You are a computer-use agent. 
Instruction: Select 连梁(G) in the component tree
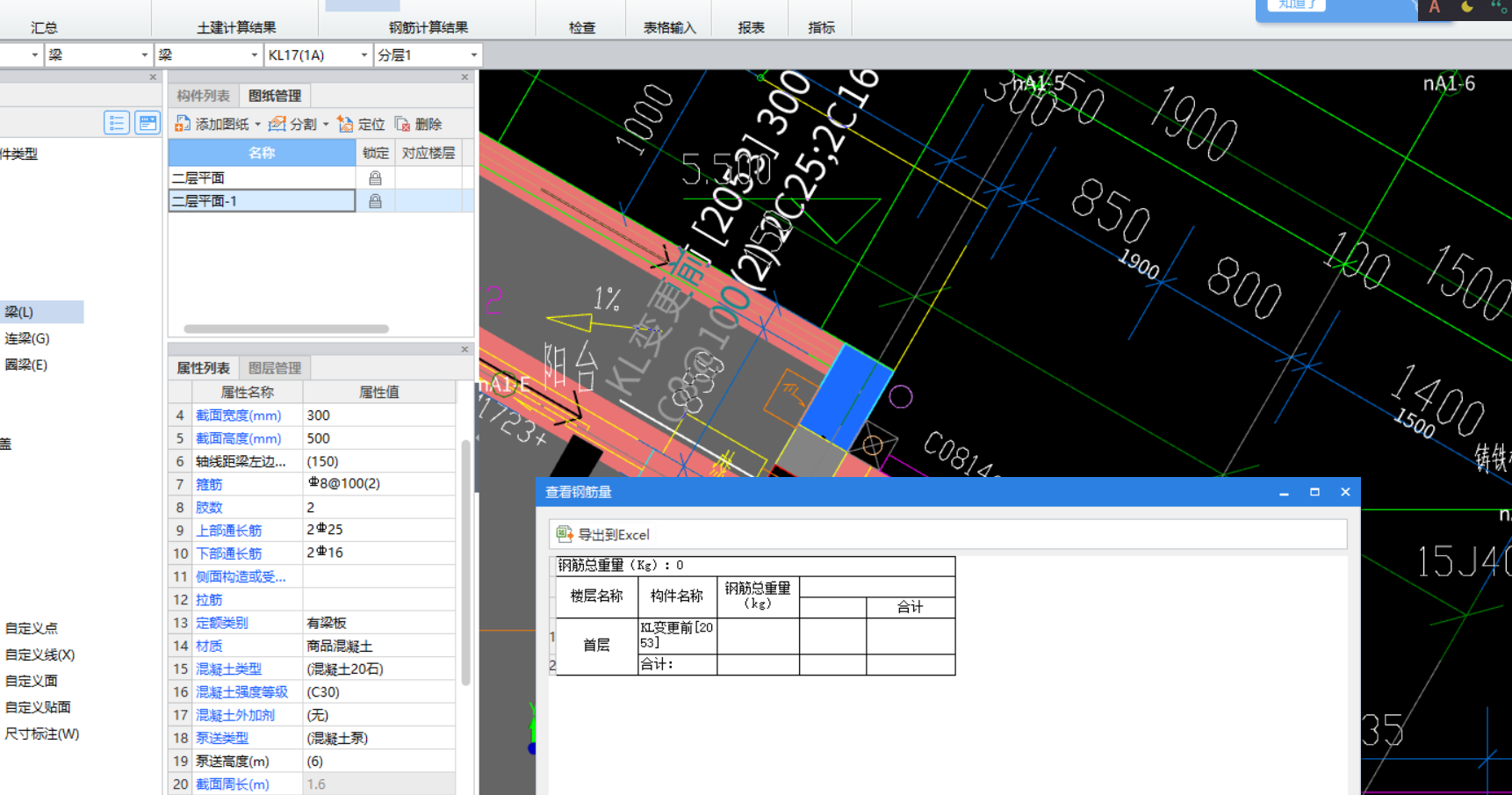[27, 338]
